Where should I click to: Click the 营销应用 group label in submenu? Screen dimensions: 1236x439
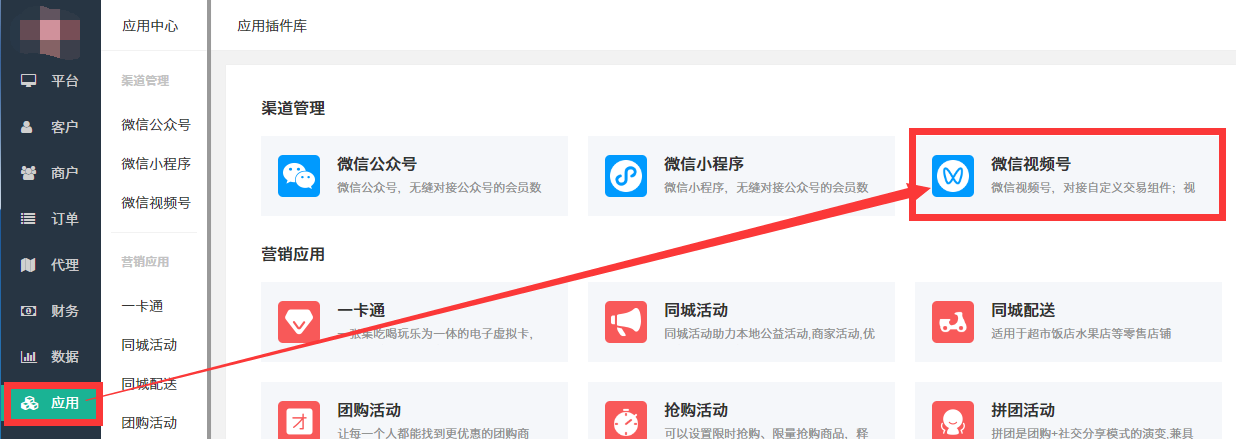pyautogui.click(x=145, y=262)
